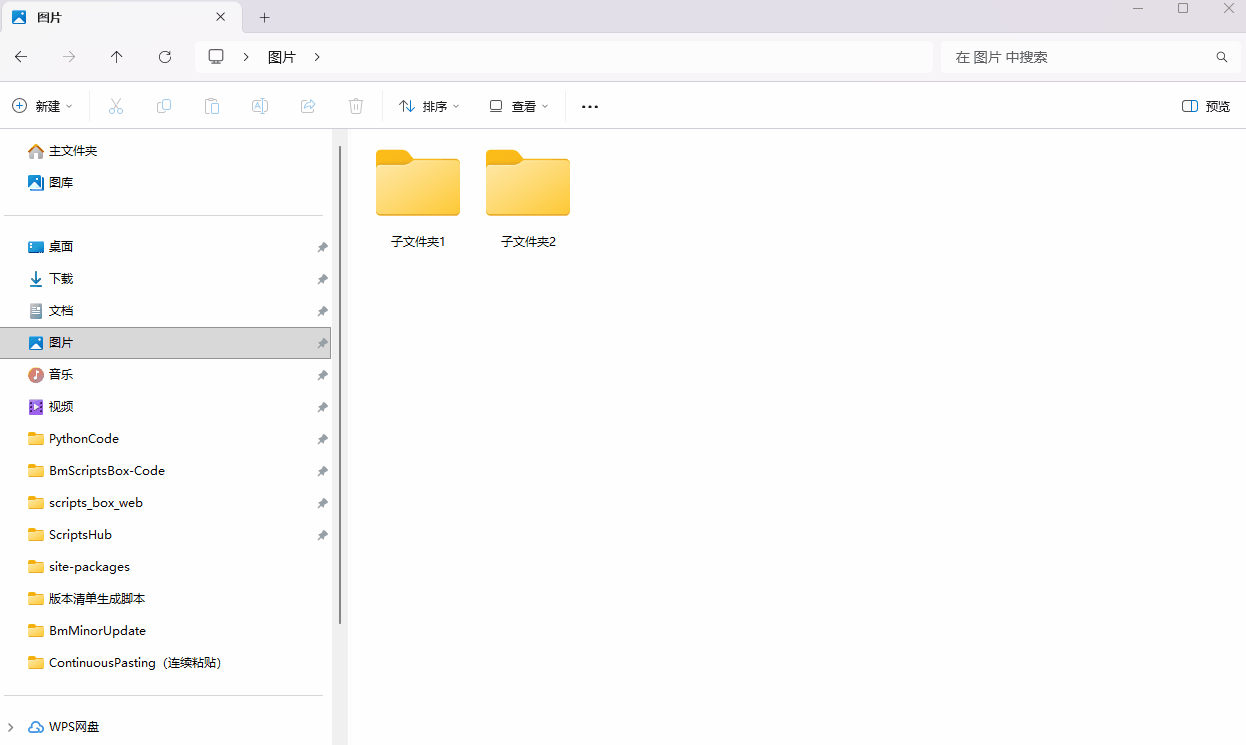Click the Paste clipboard icon
This screenshot has height=745, width=1246.
[212, 106]
